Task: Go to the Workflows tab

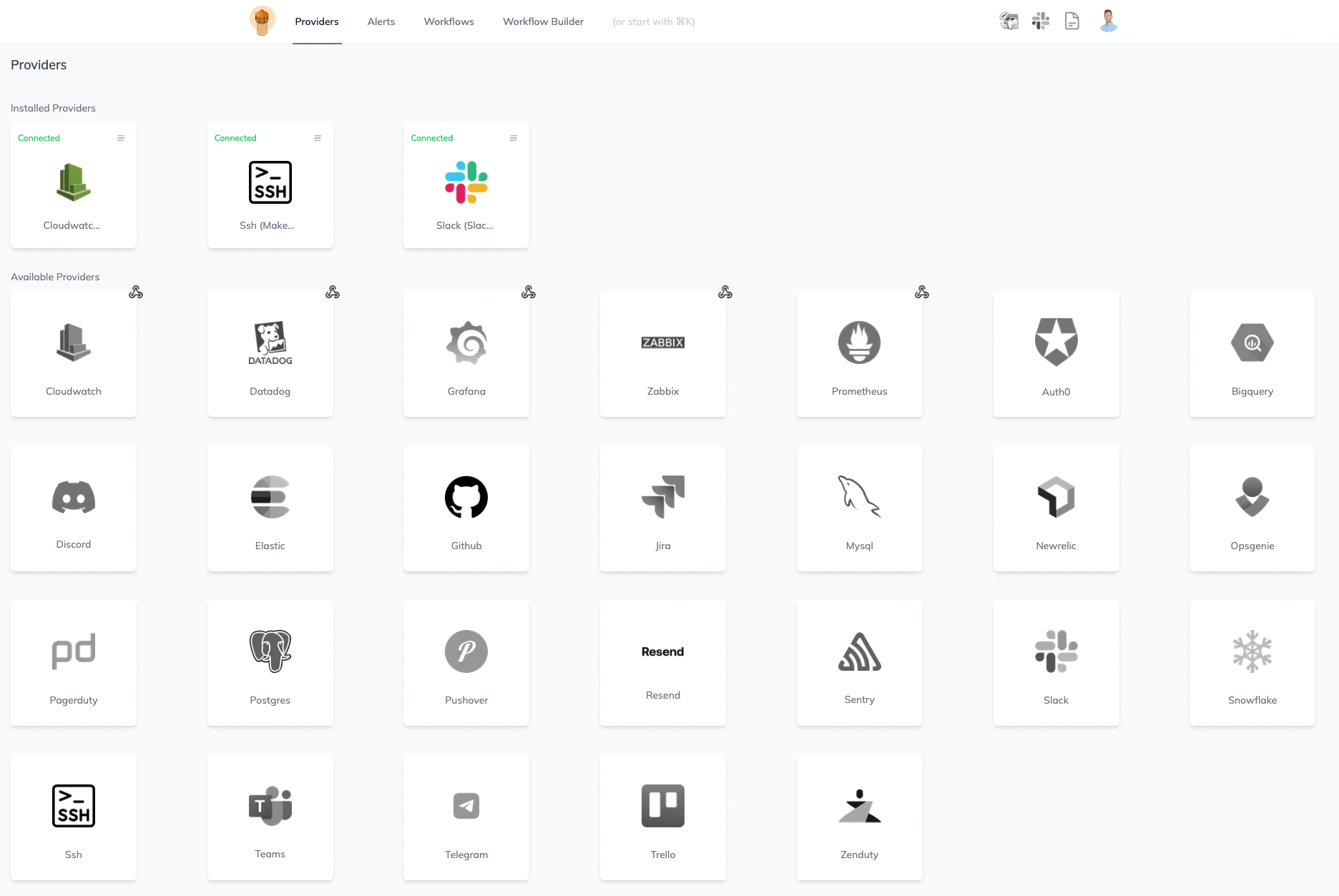Action: [x=448, y=21]
